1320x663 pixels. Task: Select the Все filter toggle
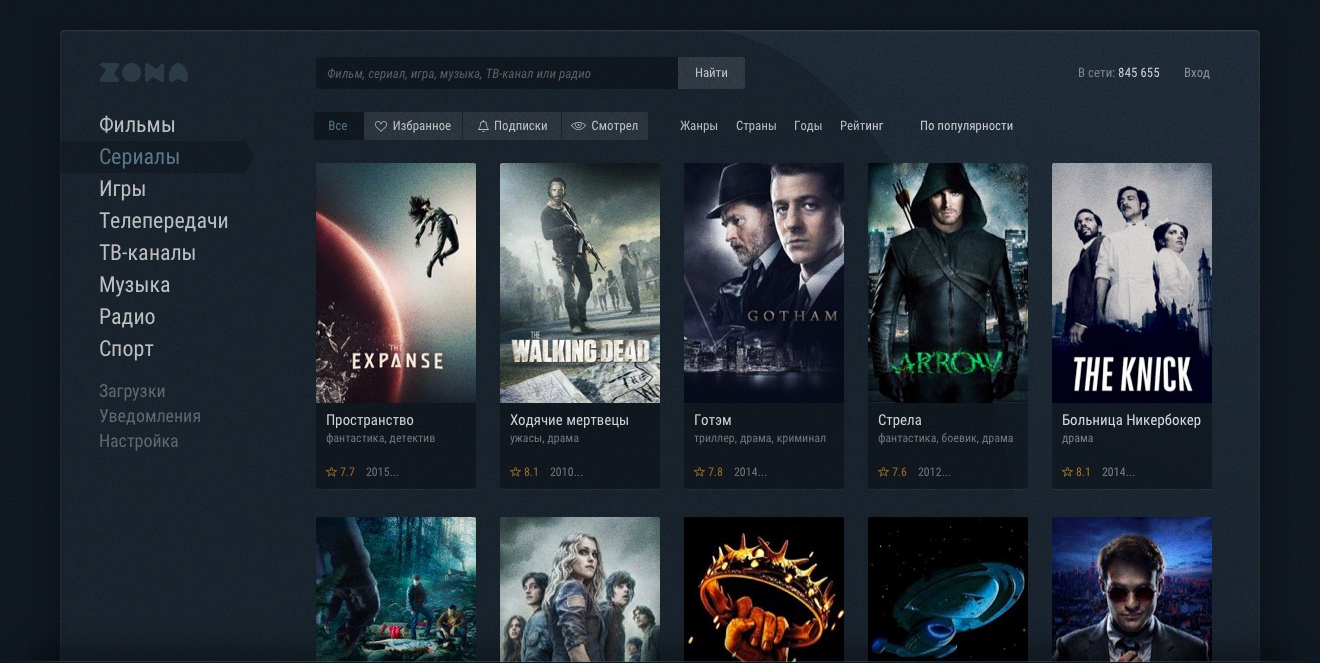(338, 126)
